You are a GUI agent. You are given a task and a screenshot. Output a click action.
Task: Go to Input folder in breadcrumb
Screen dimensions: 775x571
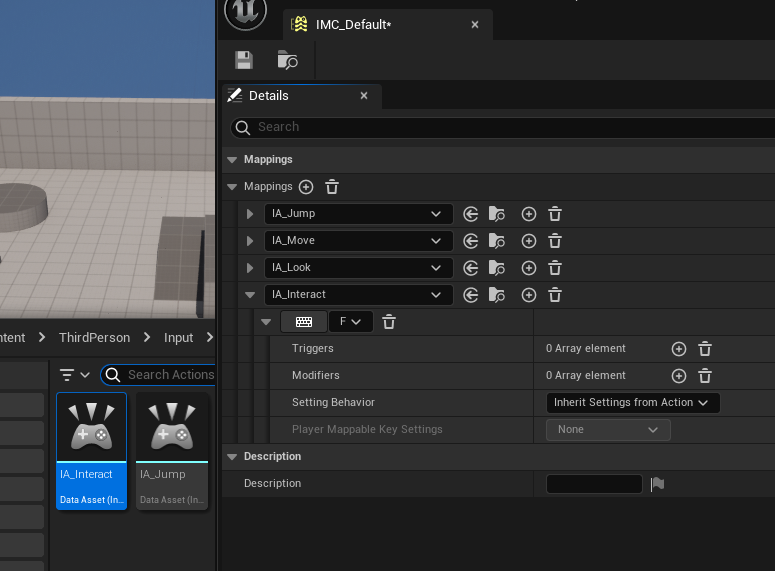pyautogui.click(x=178, y=338)
